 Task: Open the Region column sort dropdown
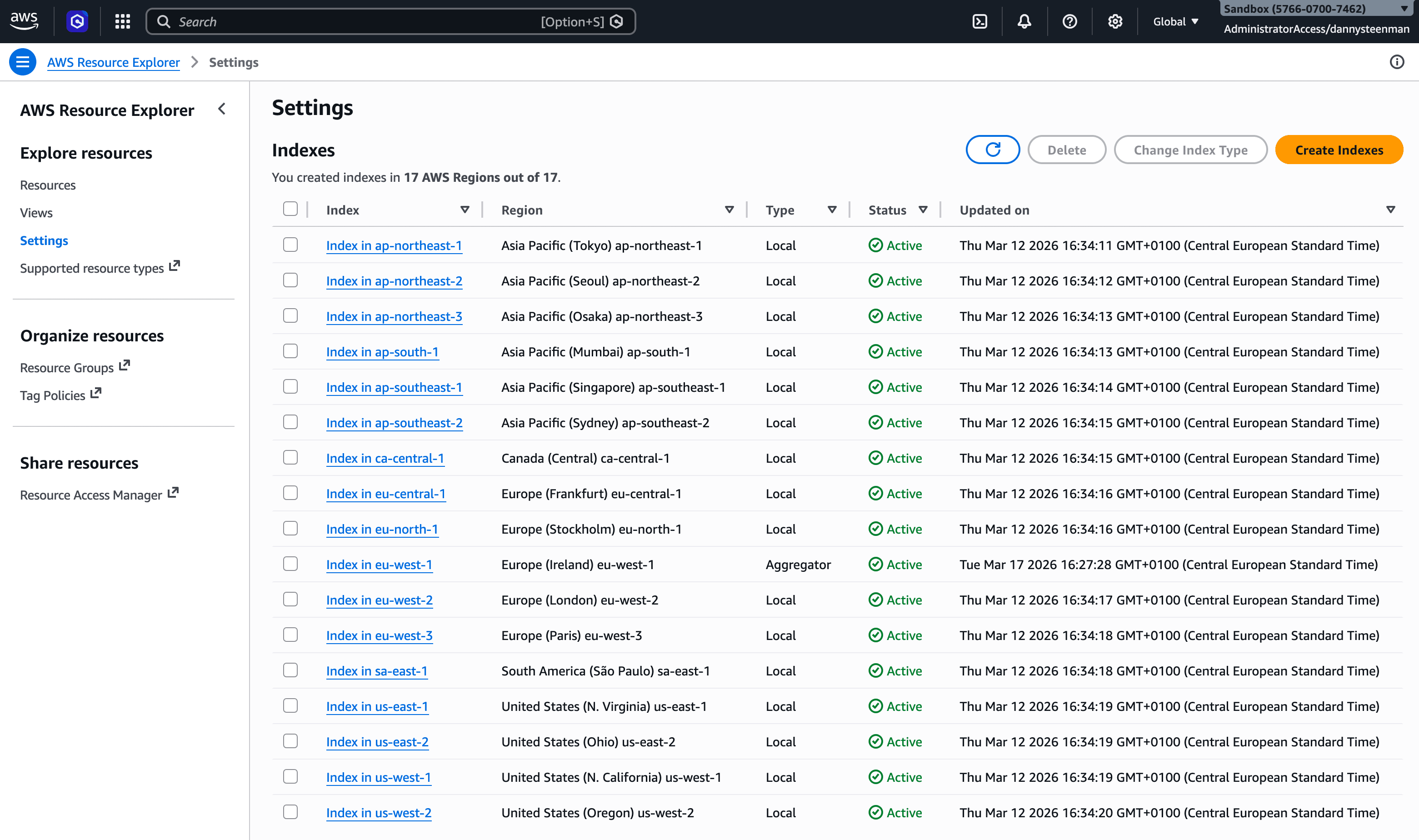pyautogui.click(x=729, y=210)
